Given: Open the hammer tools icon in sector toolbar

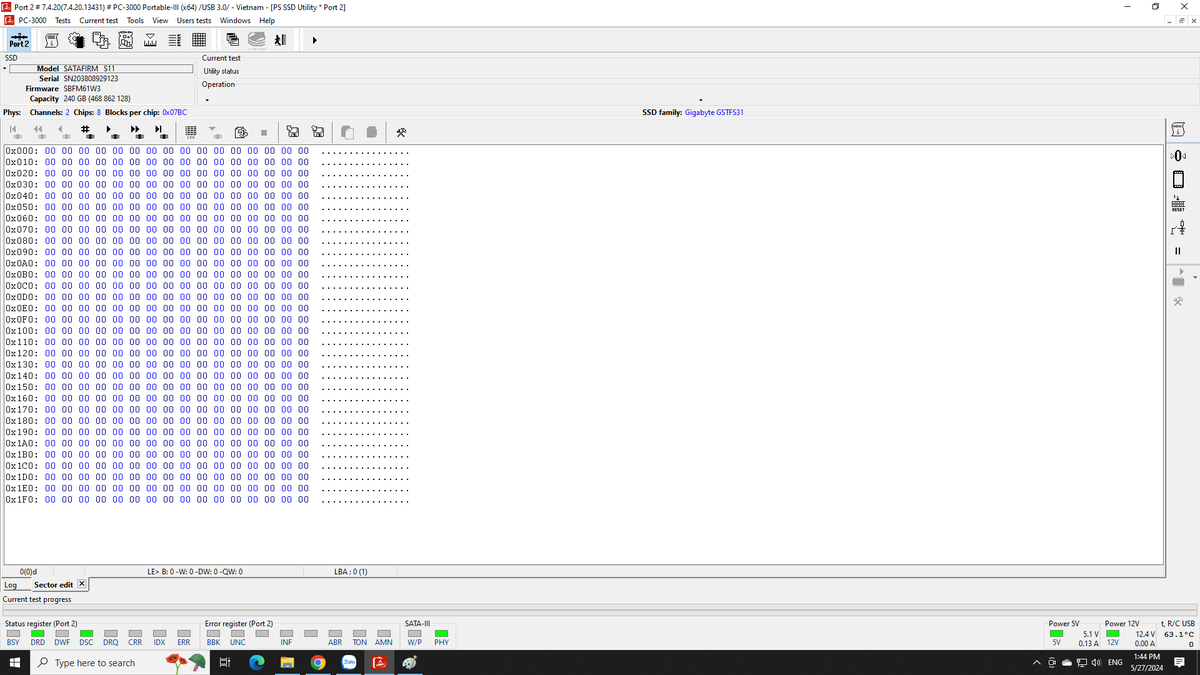Looking at the screenshot, I should tap(402, 132).
